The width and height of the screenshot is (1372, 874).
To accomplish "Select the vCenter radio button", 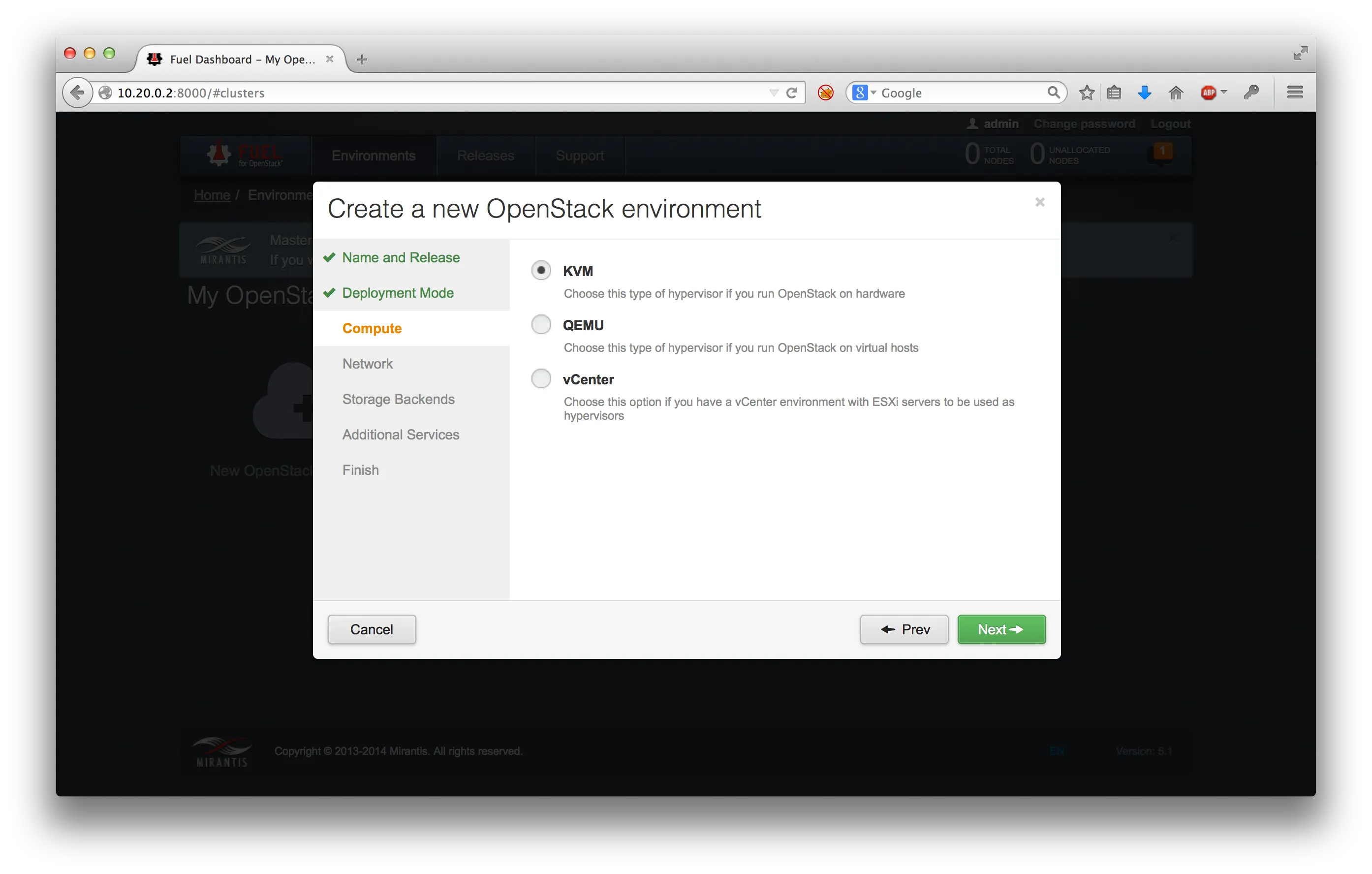I will click(541, 378).
